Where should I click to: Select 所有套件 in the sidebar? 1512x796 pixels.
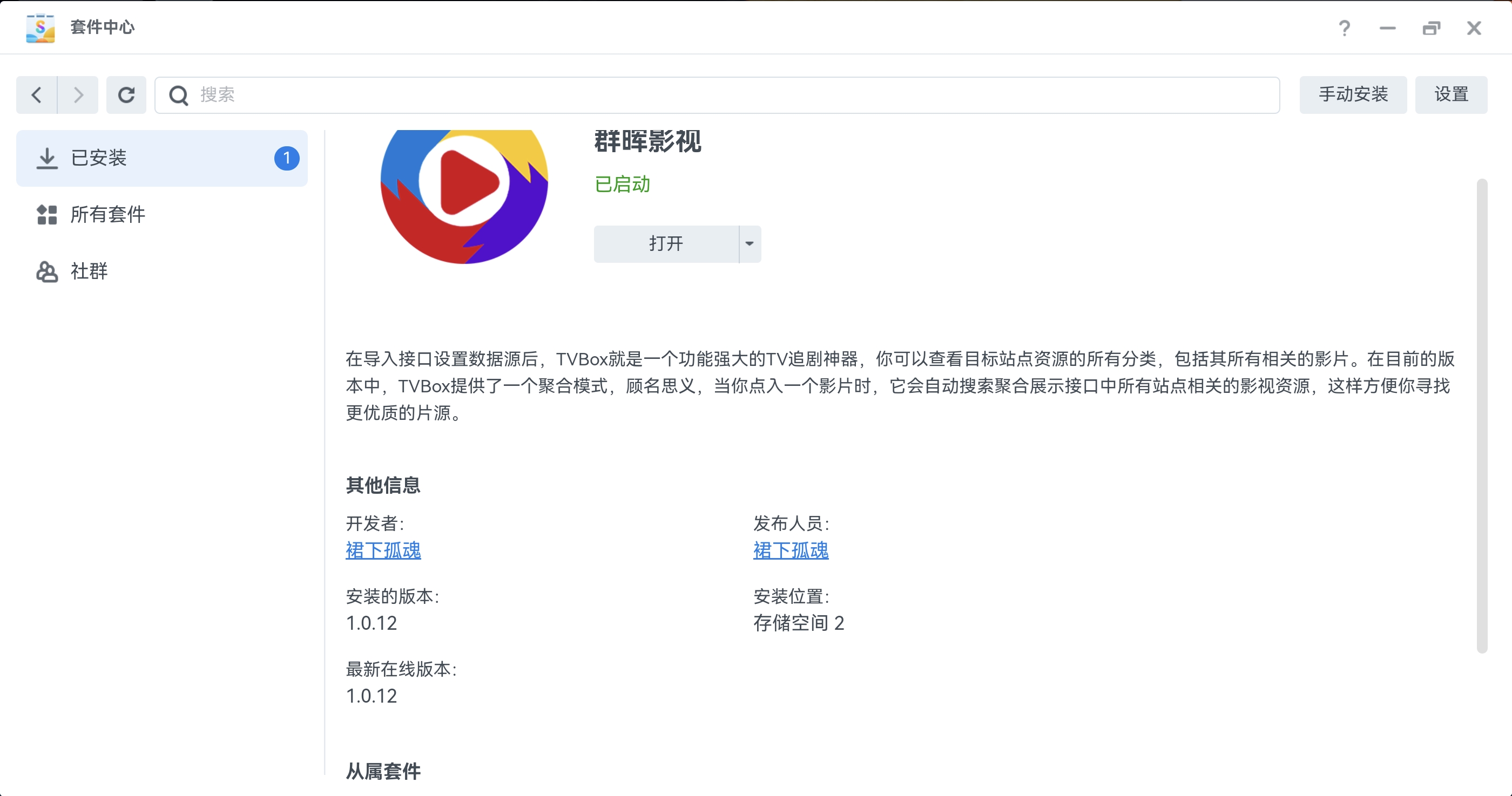pyautogui.click(x=162, y=215)
